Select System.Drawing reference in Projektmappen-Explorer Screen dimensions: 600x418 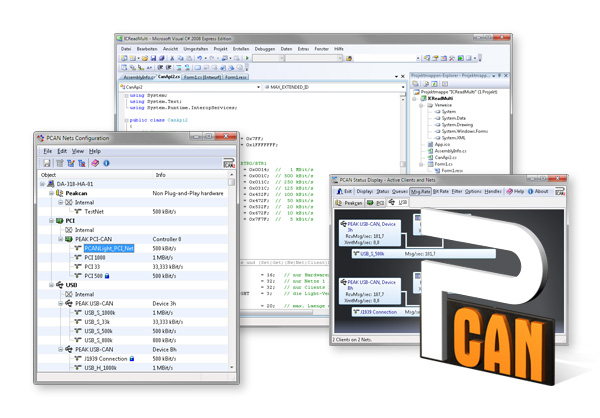[x=454, y=125]
